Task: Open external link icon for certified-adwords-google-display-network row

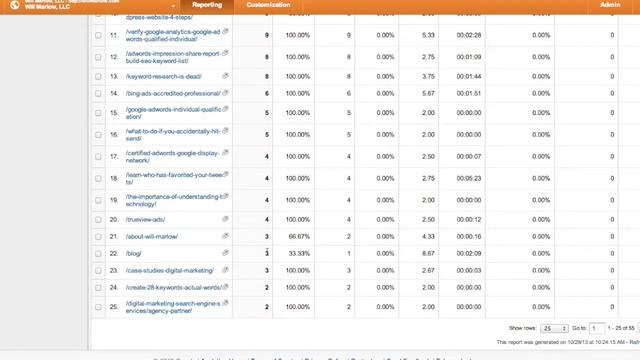Action: (225, 153)
